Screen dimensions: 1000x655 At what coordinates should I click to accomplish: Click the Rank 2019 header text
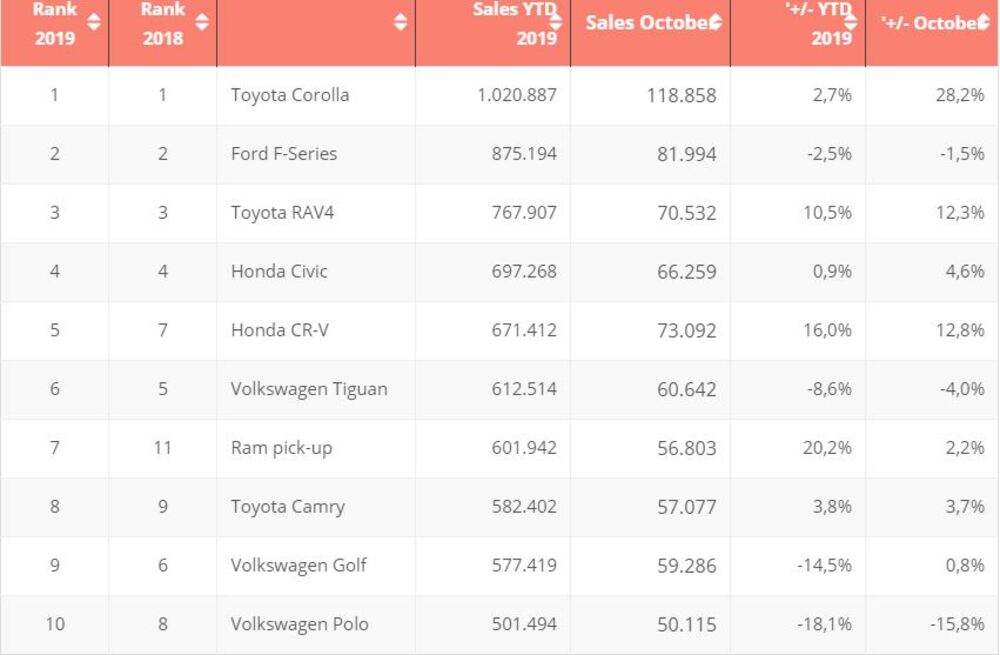click(x=55, y=23)
